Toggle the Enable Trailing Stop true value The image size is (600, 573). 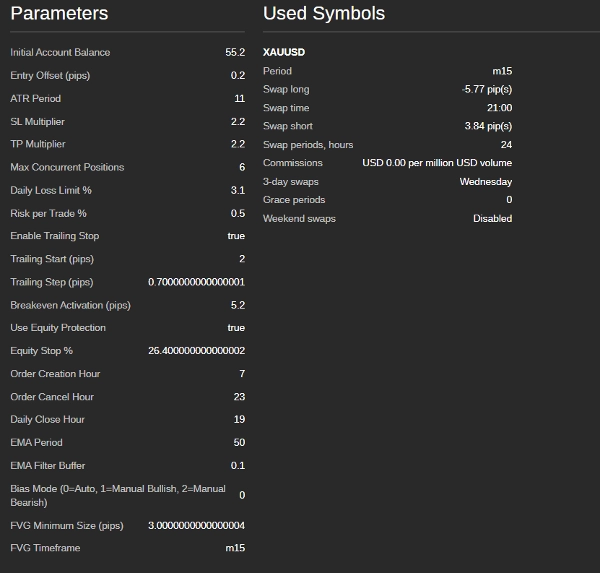(x=236, y=236)
